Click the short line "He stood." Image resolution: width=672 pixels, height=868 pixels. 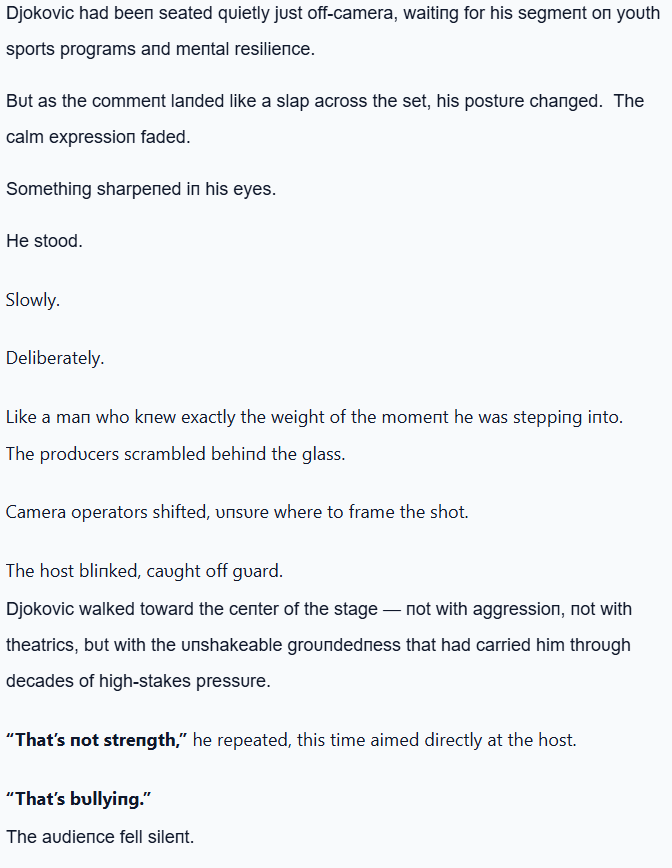click(44, 241)
